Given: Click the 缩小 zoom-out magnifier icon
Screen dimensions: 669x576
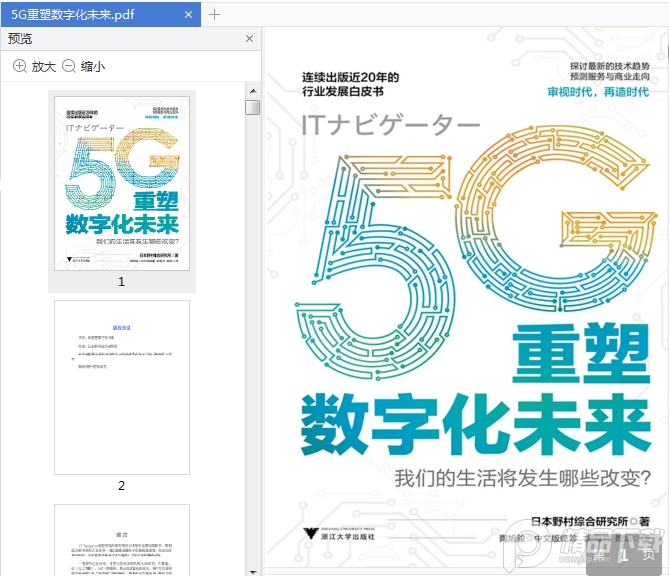Looking at the screenshot, I should pos(69,66).
